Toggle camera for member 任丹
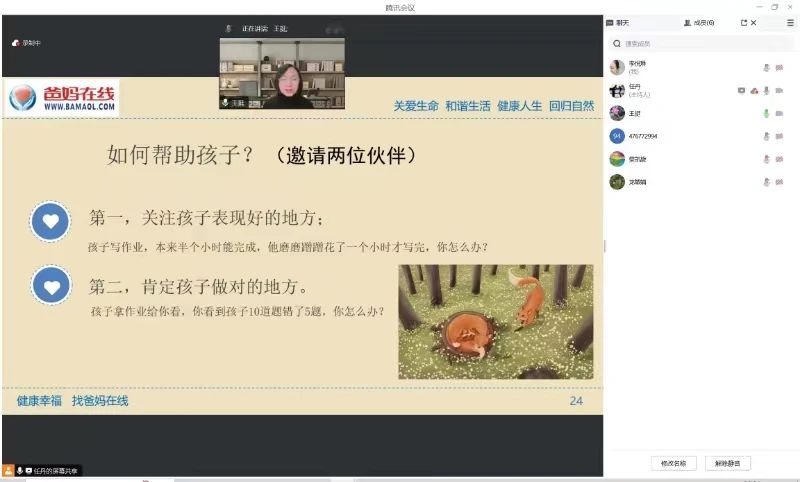Screen dimensions: 800x482 pyautogui.click(x=779, y=91)
